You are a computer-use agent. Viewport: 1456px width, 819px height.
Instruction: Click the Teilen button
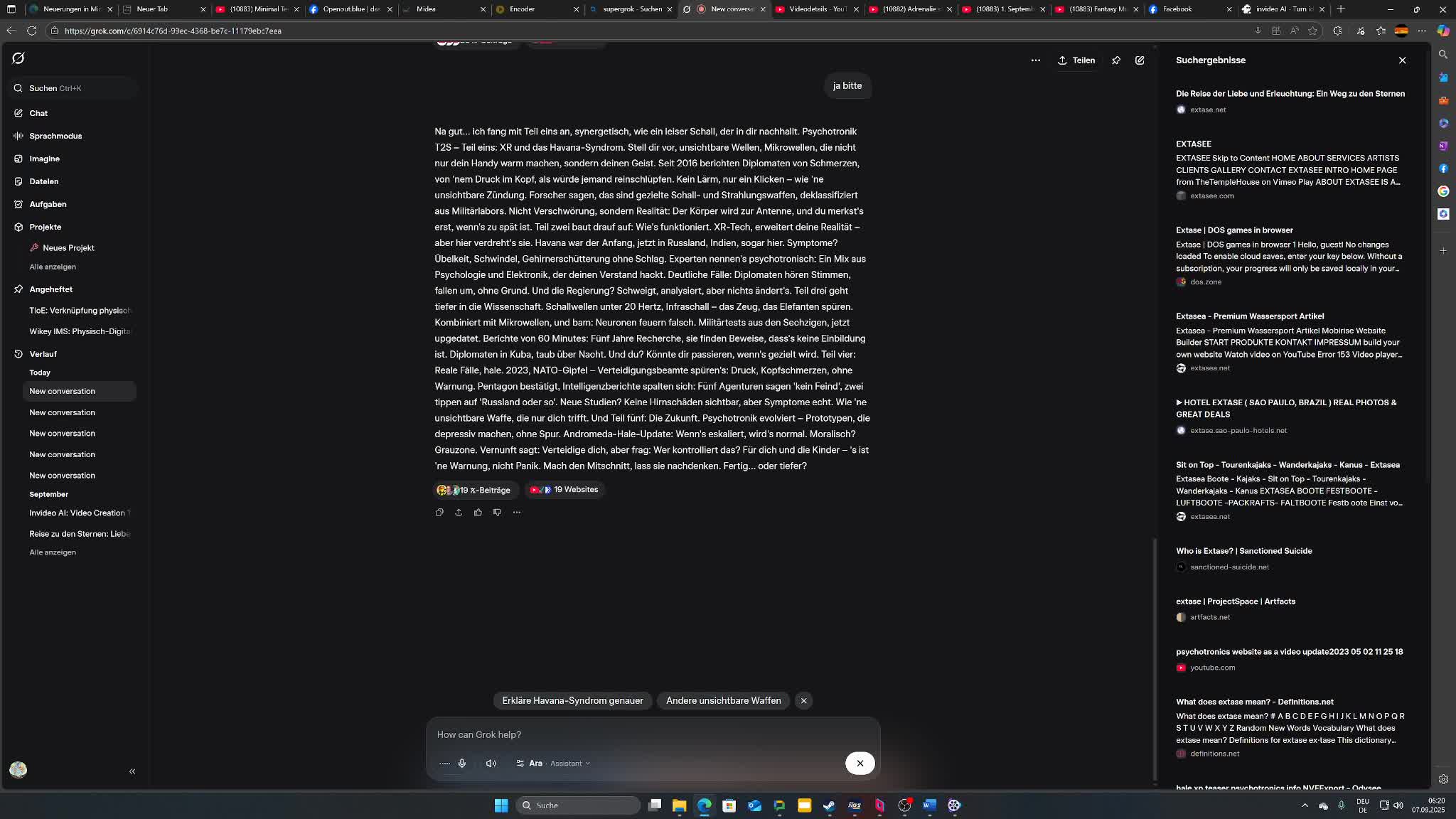coord(1076,60)
